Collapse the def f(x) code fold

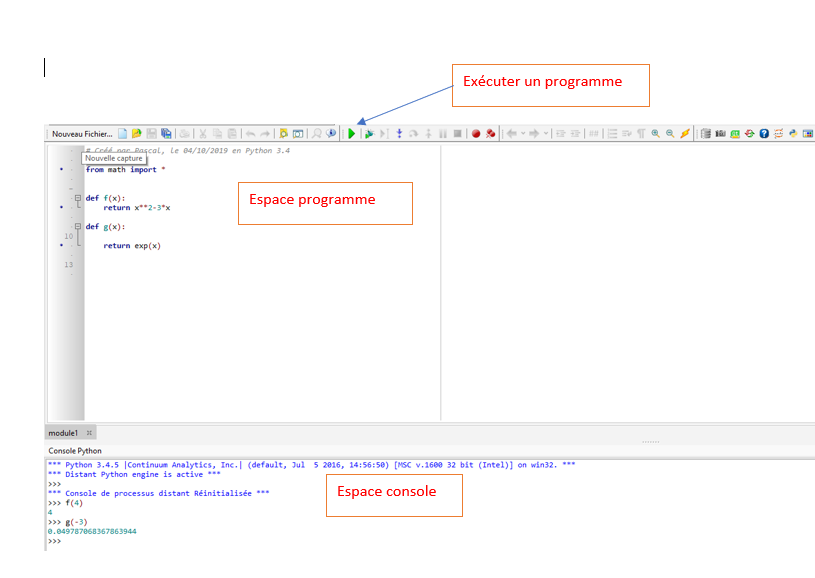[78, 198]
